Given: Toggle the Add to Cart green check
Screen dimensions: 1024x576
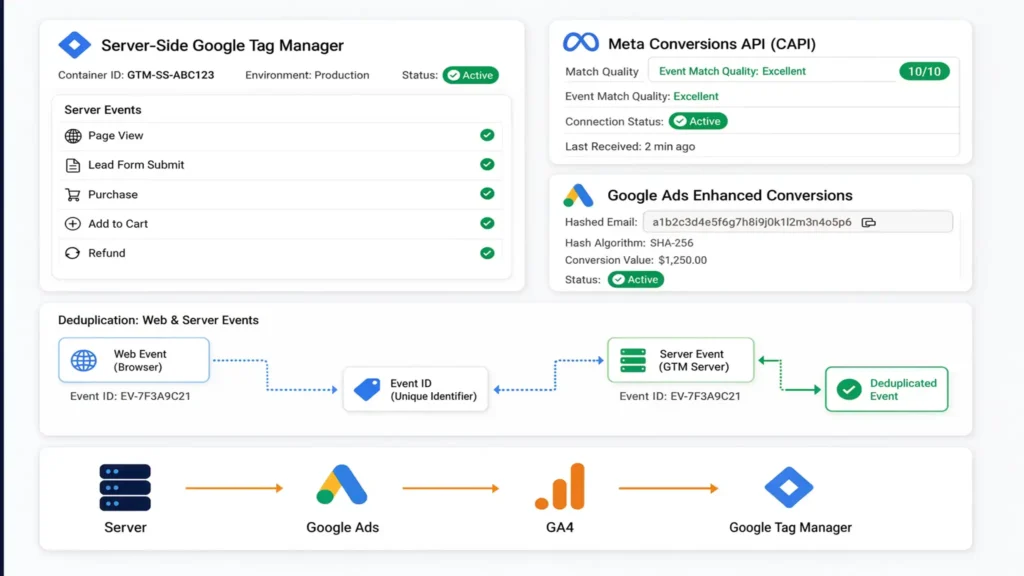Looking at the screenshot, I should point(487,223).
